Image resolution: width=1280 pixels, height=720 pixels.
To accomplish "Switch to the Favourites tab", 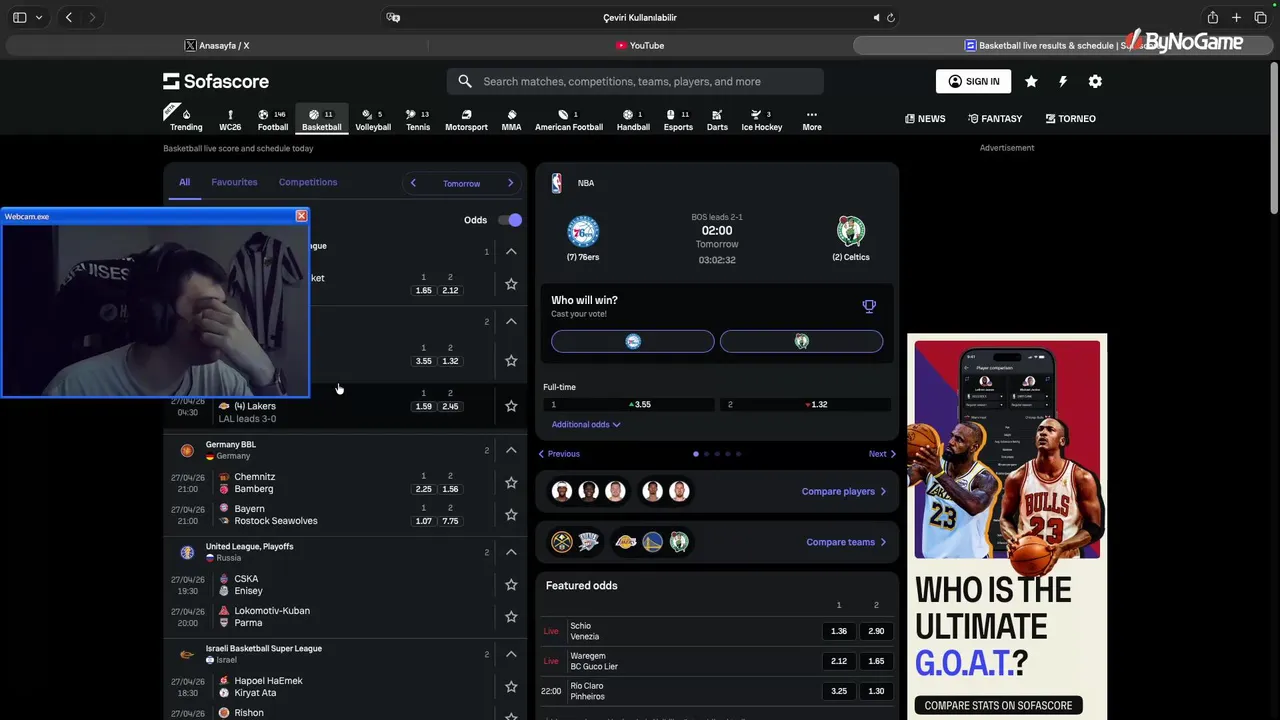I will click(234, 182).
